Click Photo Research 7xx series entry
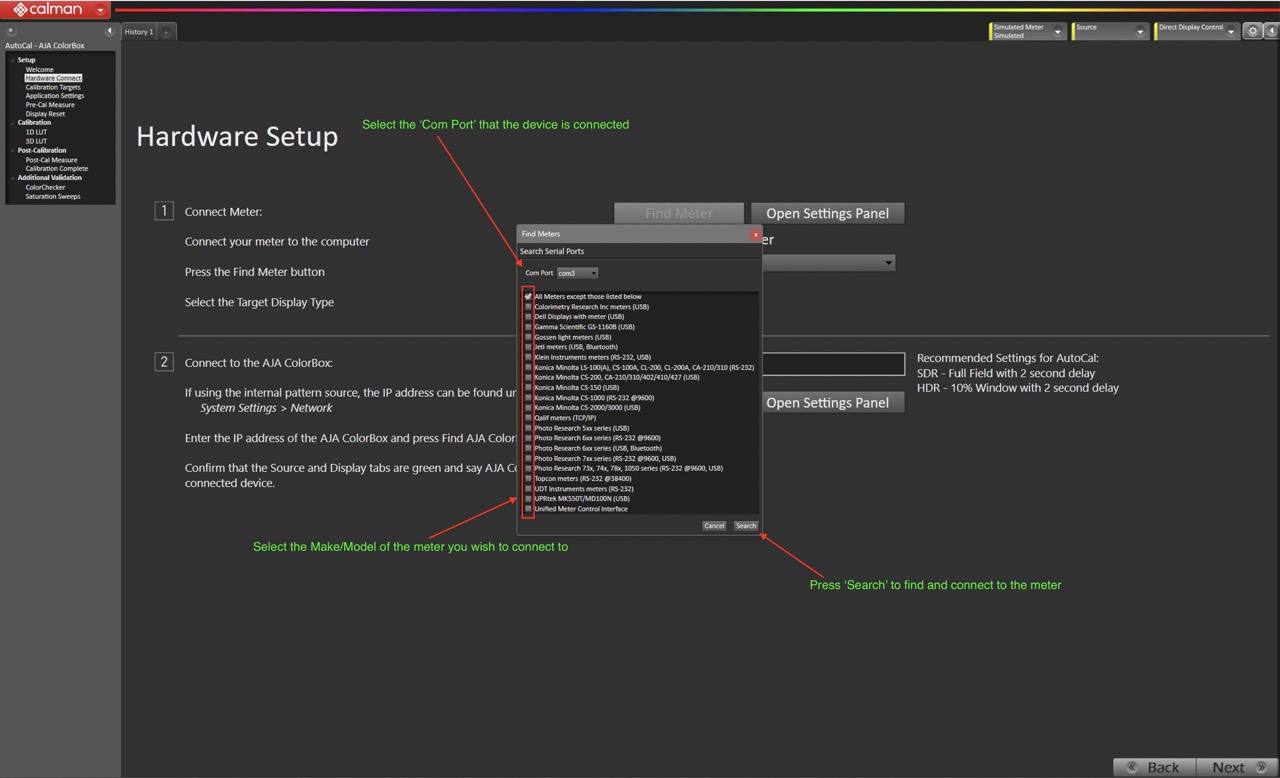The height and width of the screenshot is (778, 1280). (x=605, y=458)
